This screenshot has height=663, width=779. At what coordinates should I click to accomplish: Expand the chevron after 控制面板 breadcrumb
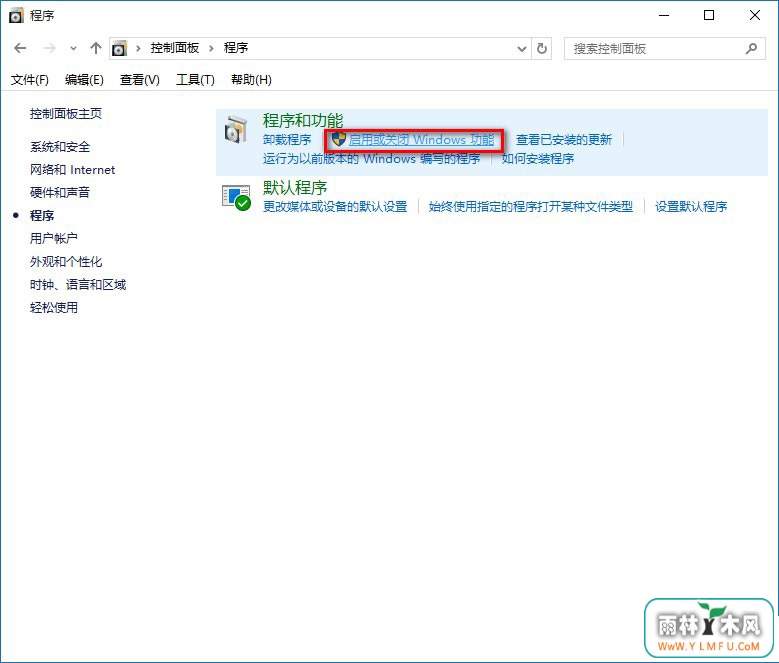(x=211, y=48)
